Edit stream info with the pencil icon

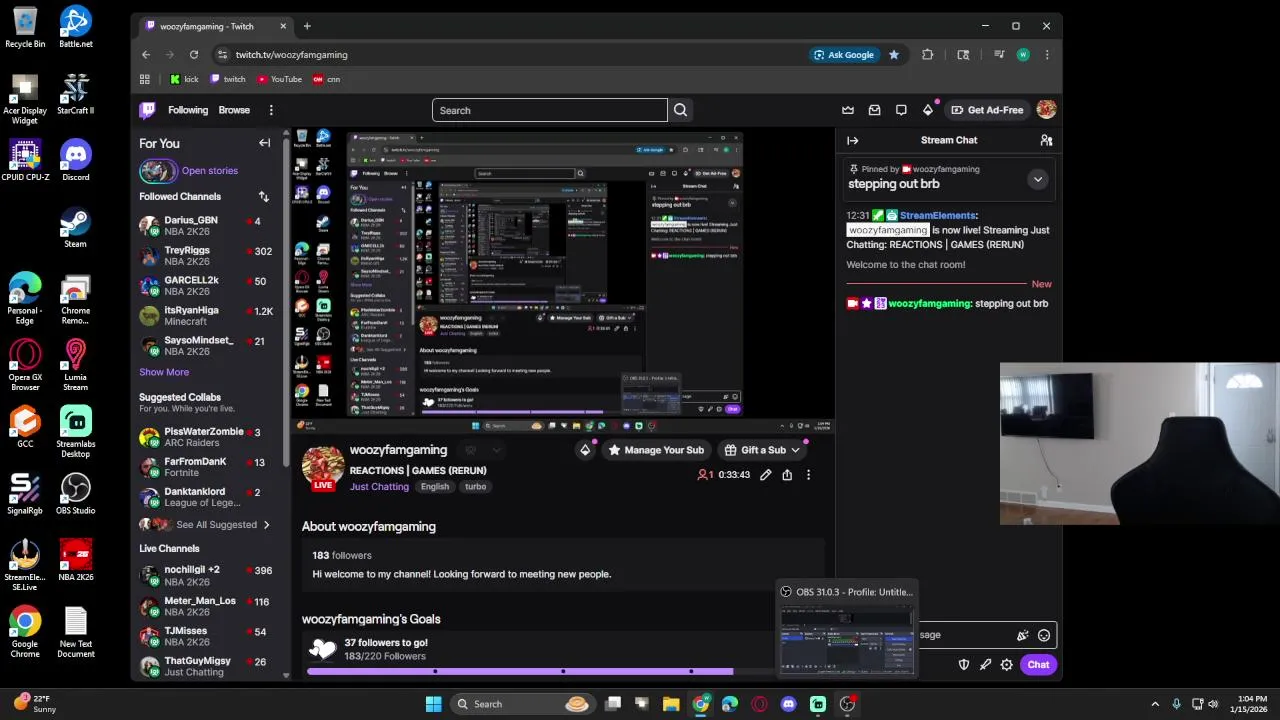765,475
